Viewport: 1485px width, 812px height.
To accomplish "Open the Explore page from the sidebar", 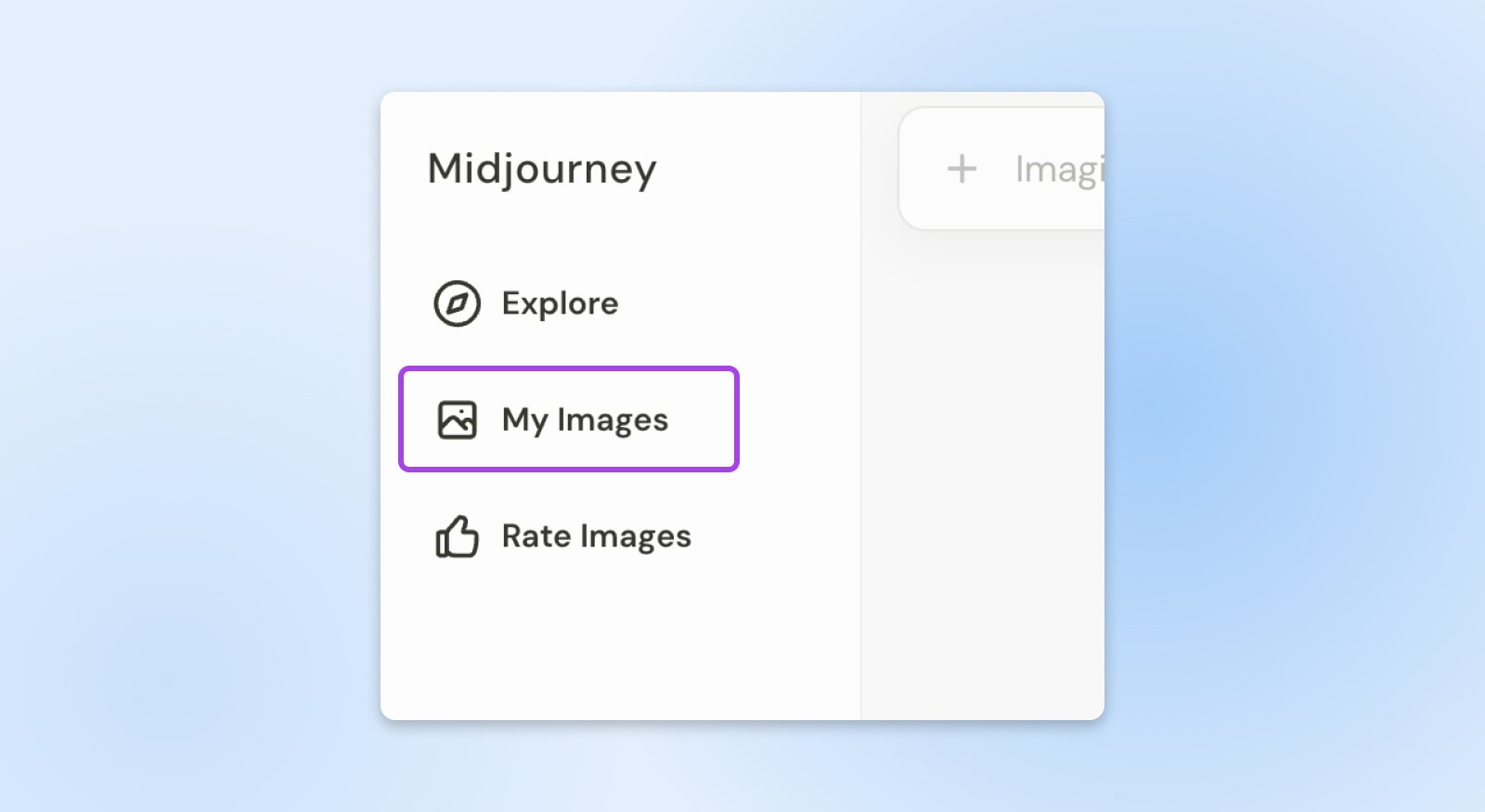I will point(526,303).
